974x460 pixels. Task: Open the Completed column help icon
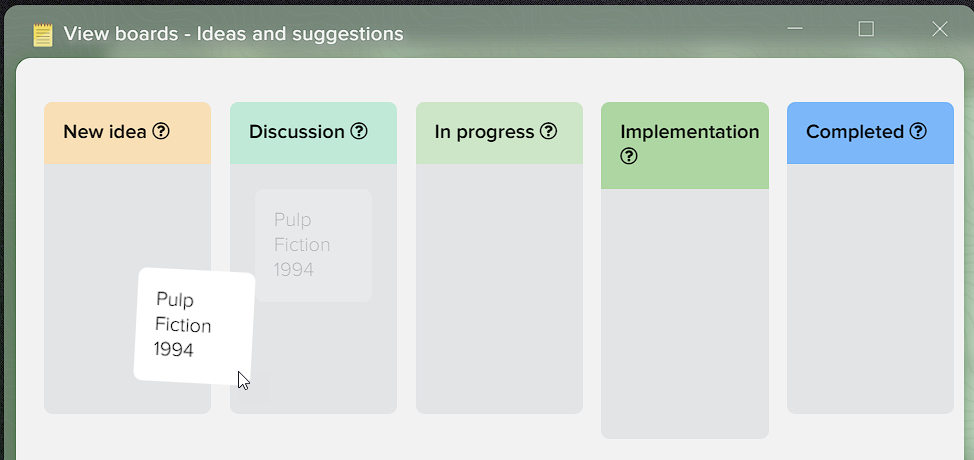point(918,131)
